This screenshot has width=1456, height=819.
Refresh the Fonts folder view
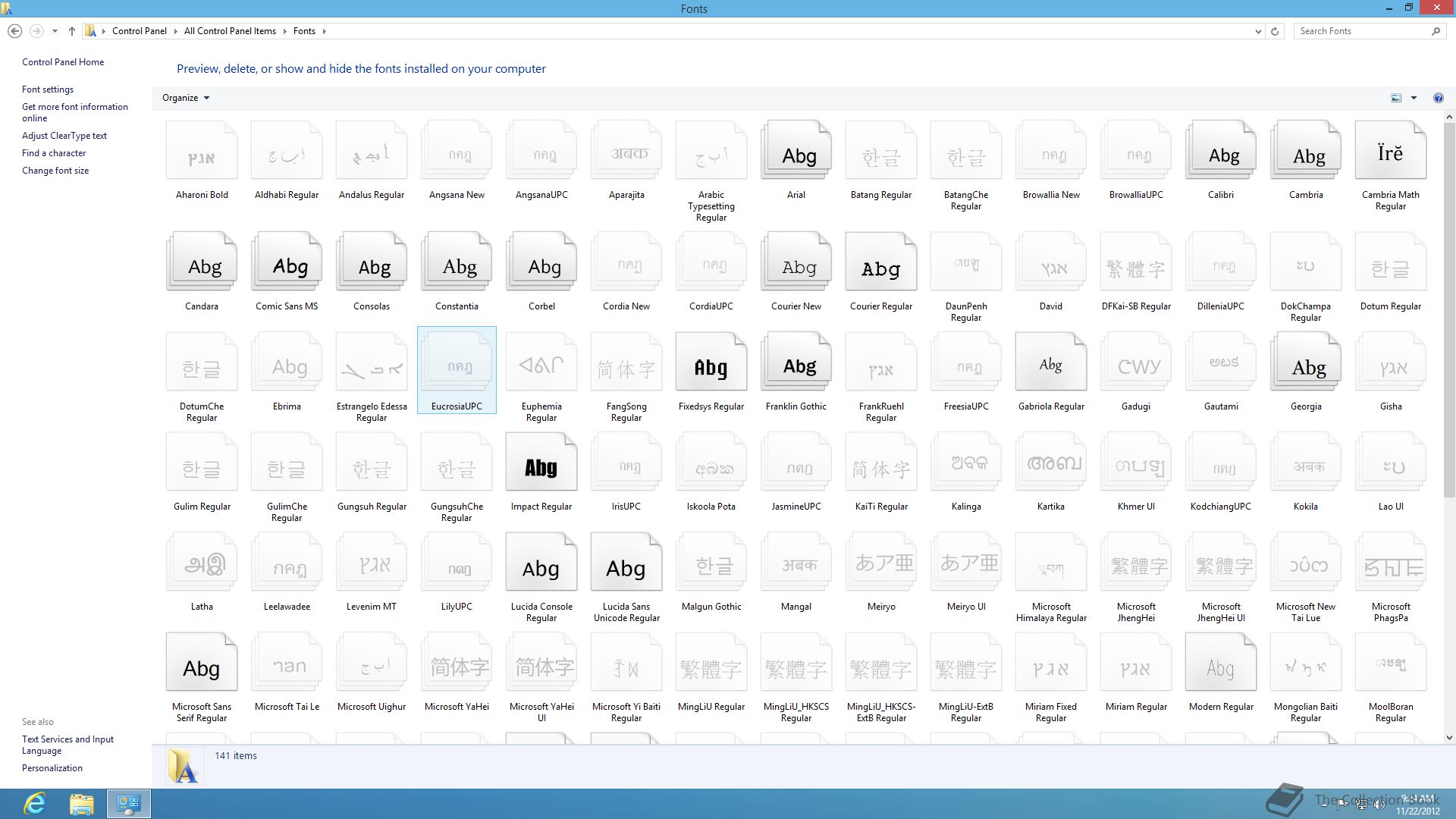(1275, 31)
